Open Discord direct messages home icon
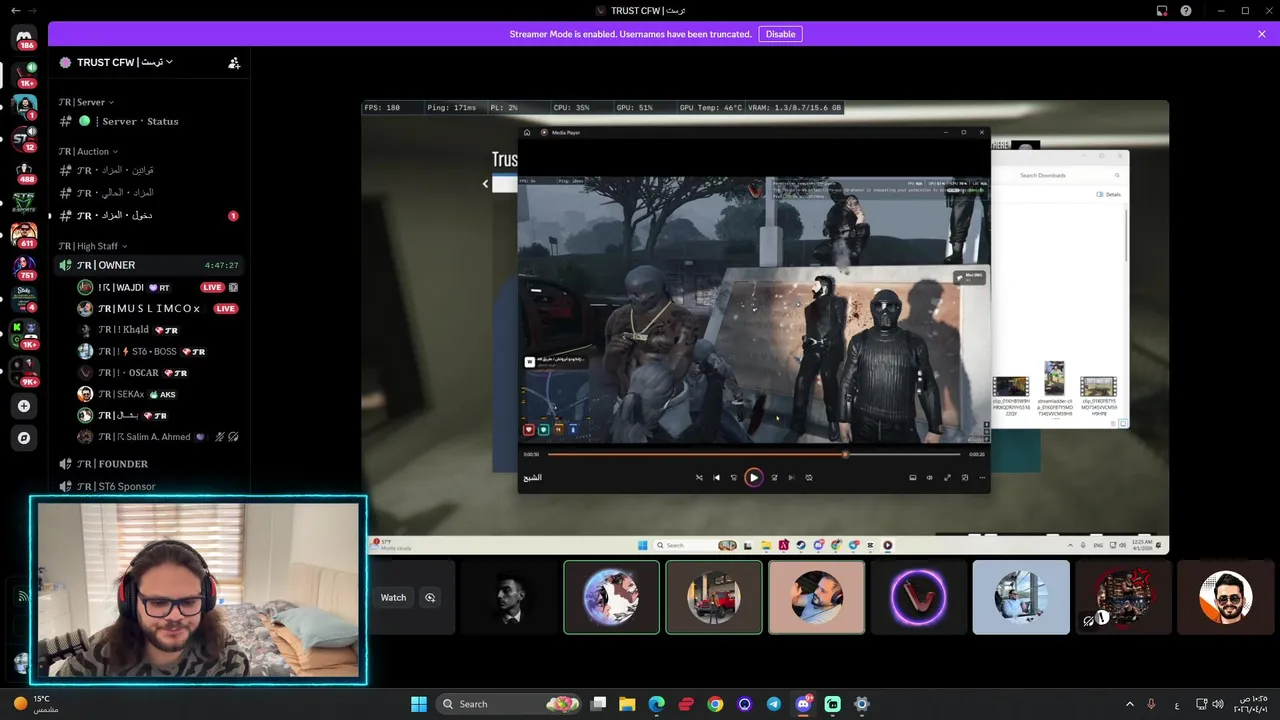This screenshot has height=720, width=1280. tap(25, 38)
